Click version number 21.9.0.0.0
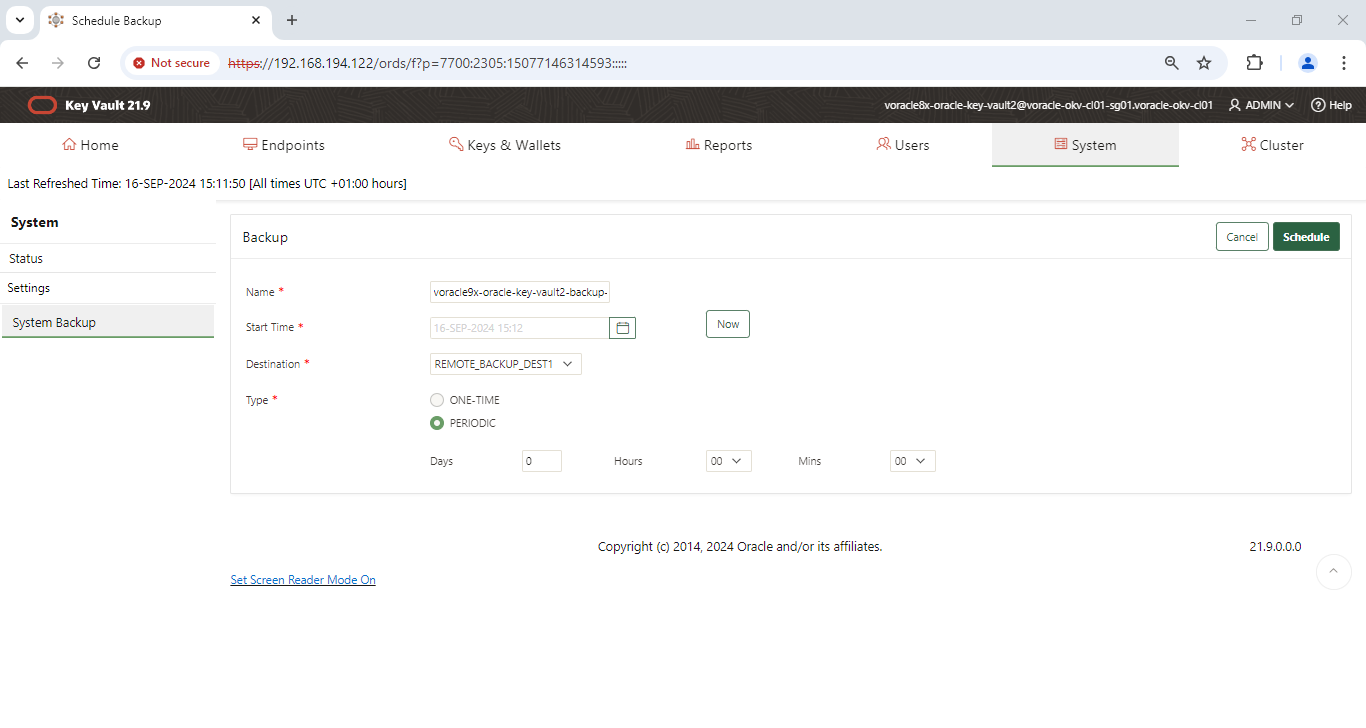1366x728 pixels. [1275, 547]
